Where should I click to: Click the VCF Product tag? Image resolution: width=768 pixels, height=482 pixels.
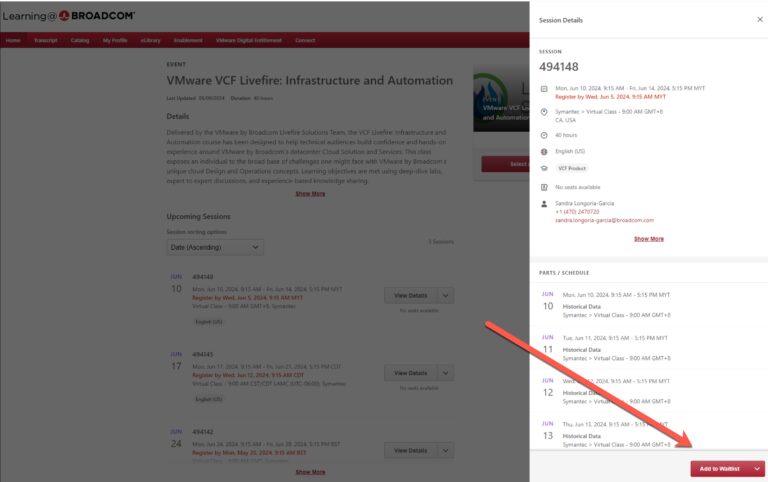(572, 168)
